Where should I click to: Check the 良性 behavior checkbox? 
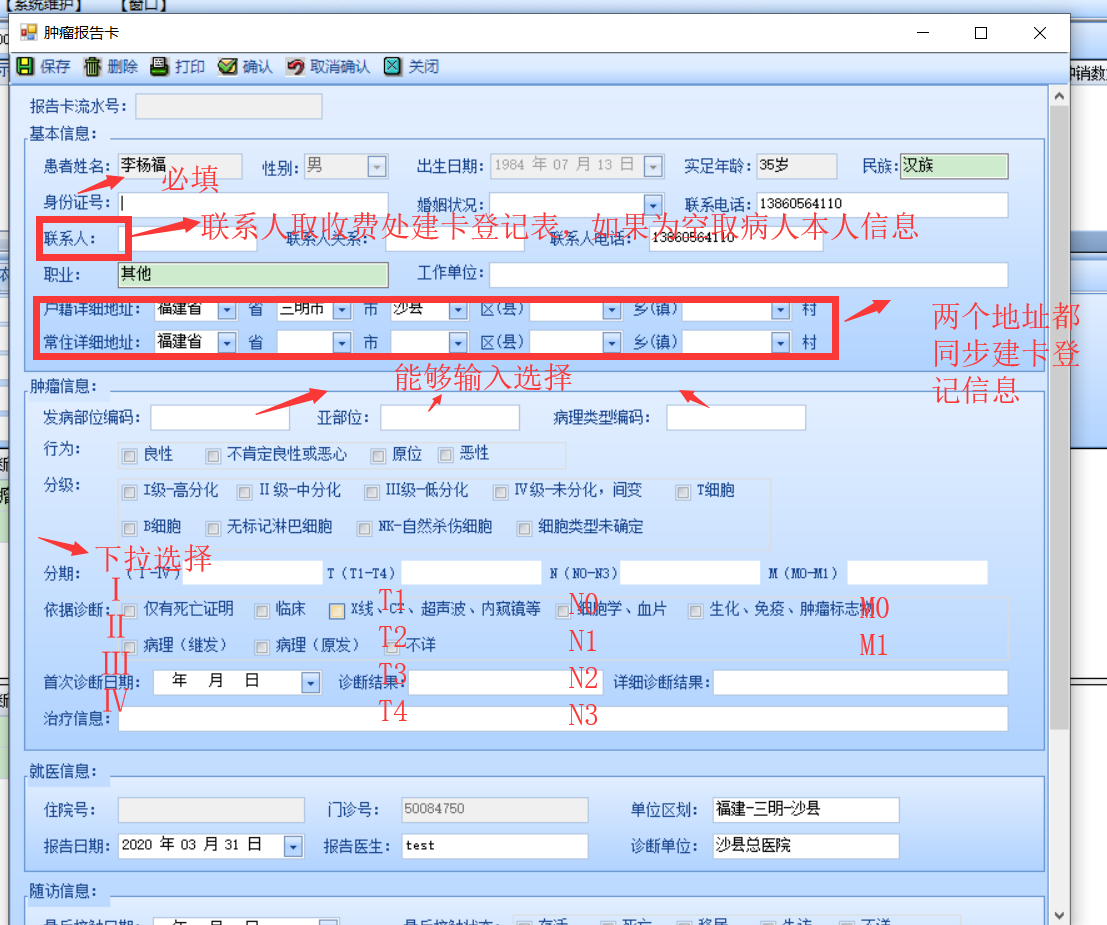coord(129,456)
